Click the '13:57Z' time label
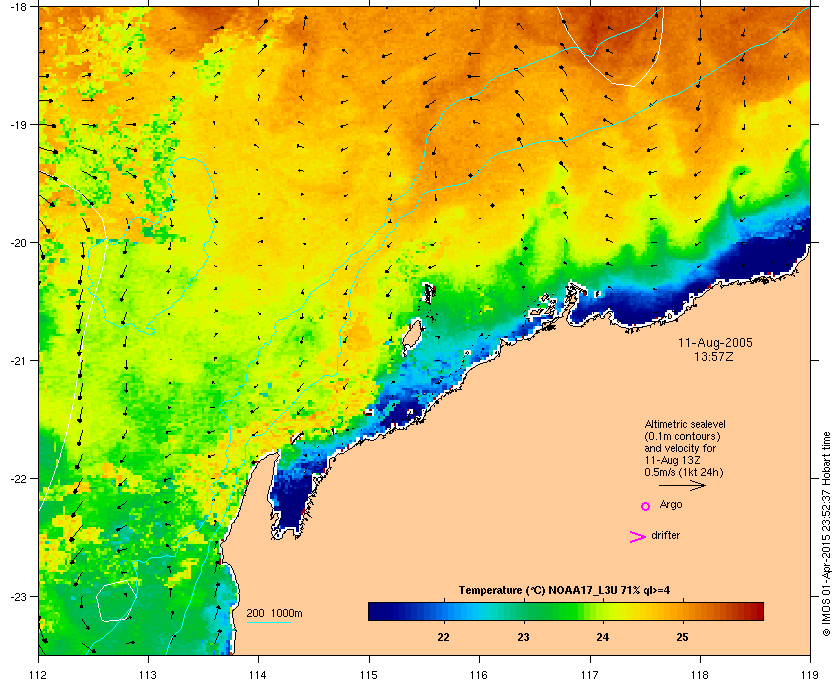This screenshot has height=680, width=840. point(714,356)
